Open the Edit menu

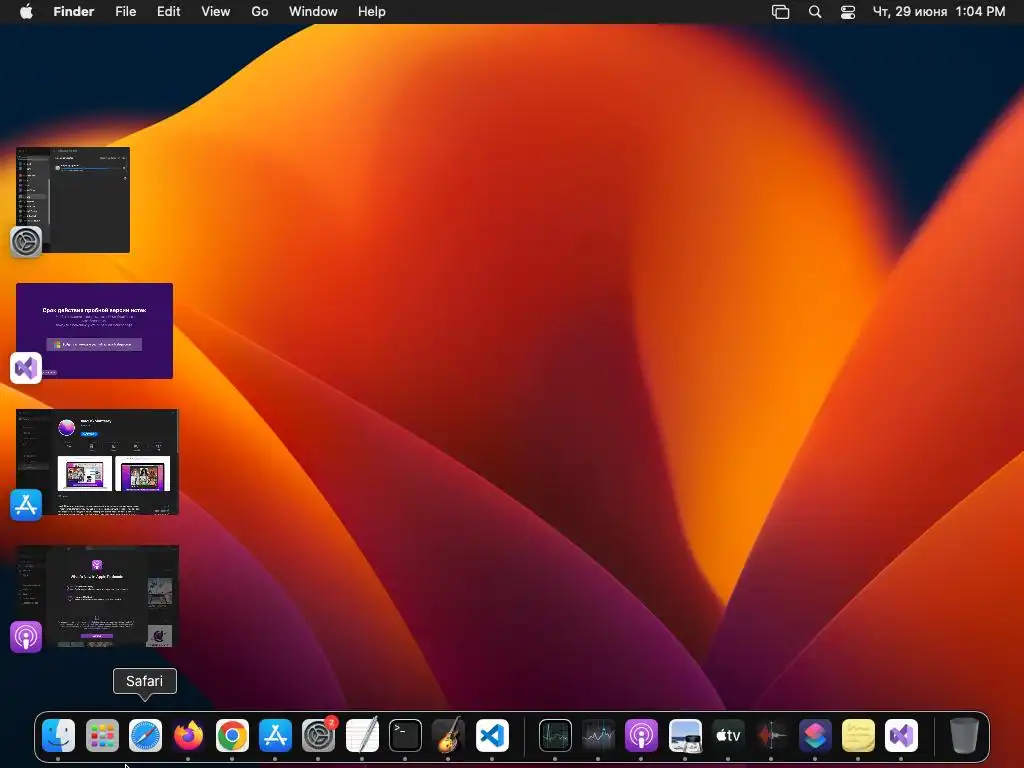(x=168, y=11)
